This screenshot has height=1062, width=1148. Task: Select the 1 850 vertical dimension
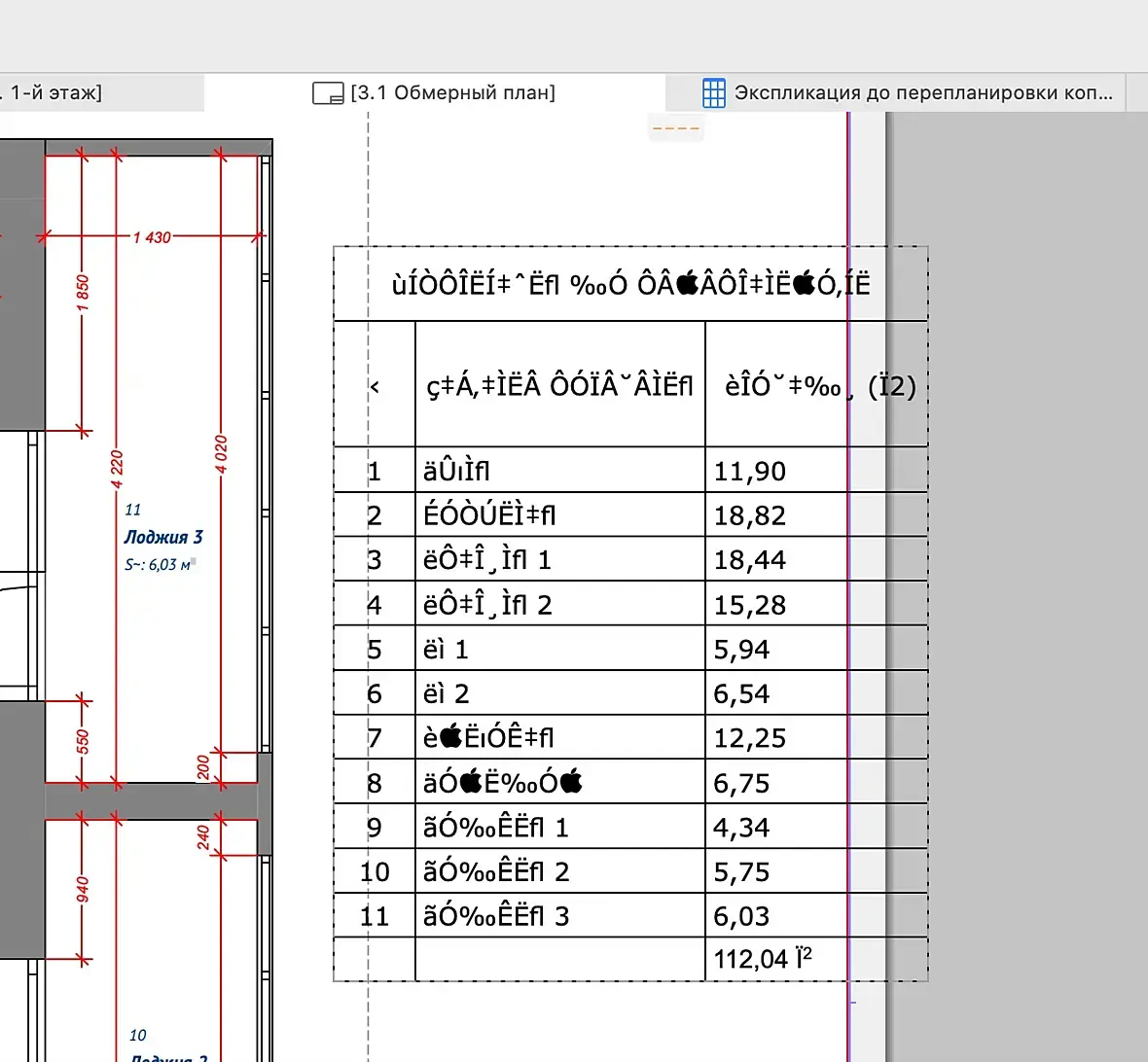83,293
